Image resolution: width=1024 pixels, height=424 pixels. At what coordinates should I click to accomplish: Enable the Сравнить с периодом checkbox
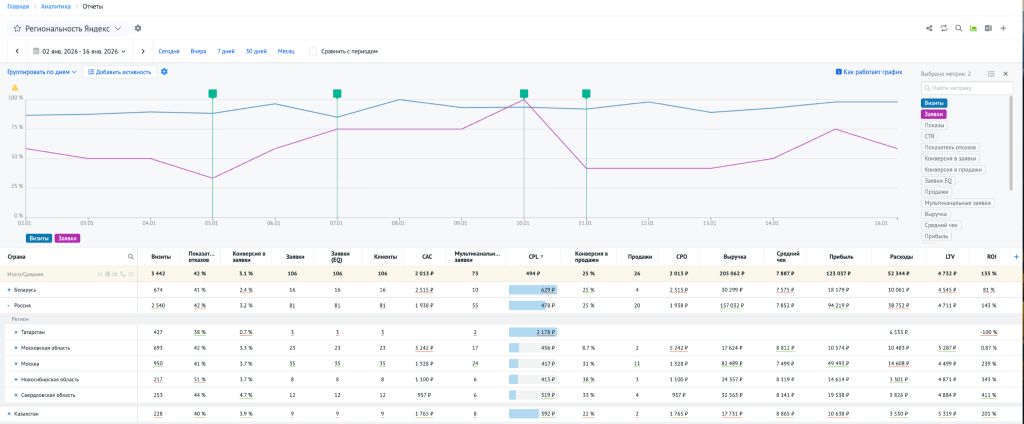(313, 51)
